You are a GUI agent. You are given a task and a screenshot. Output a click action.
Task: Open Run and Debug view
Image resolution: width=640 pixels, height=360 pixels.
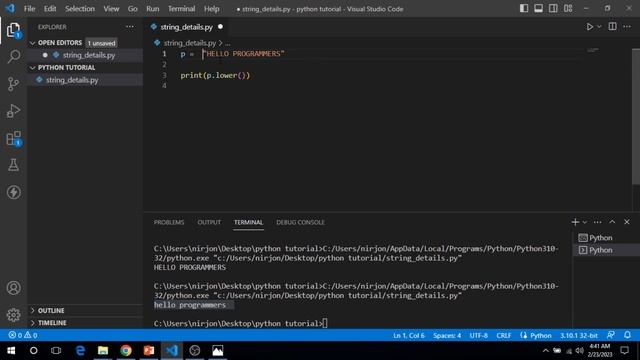(13, 111)
